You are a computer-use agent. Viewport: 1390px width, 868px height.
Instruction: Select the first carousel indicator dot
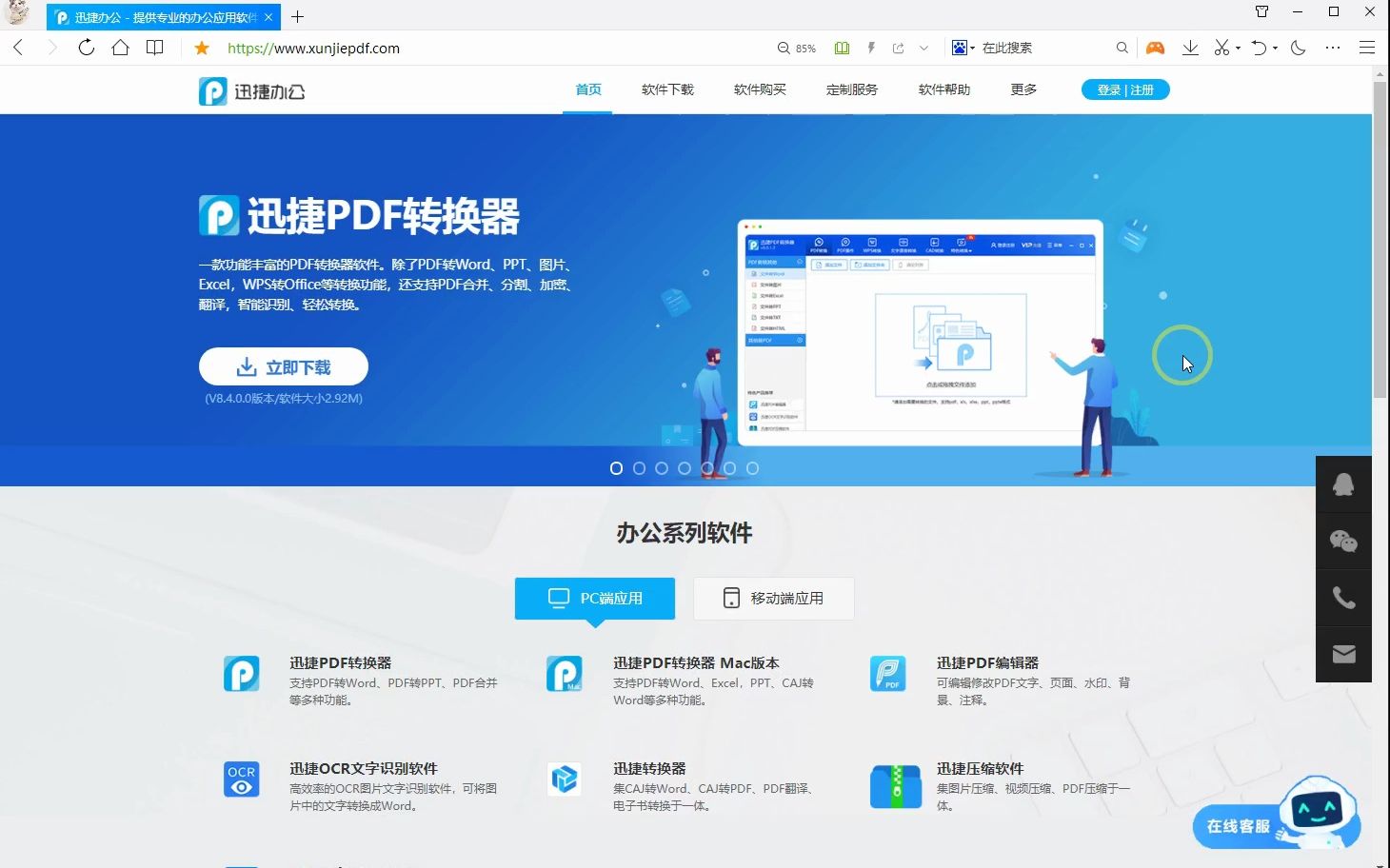(616, 468)
